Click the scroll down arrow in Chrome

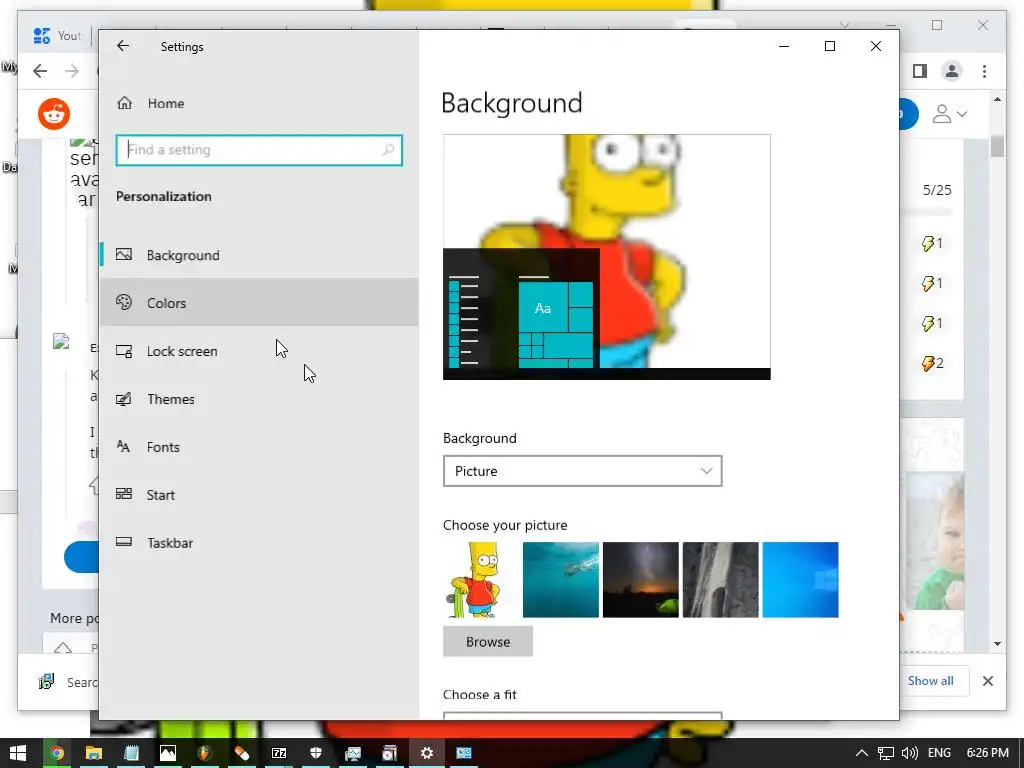(x=997, y=644)
